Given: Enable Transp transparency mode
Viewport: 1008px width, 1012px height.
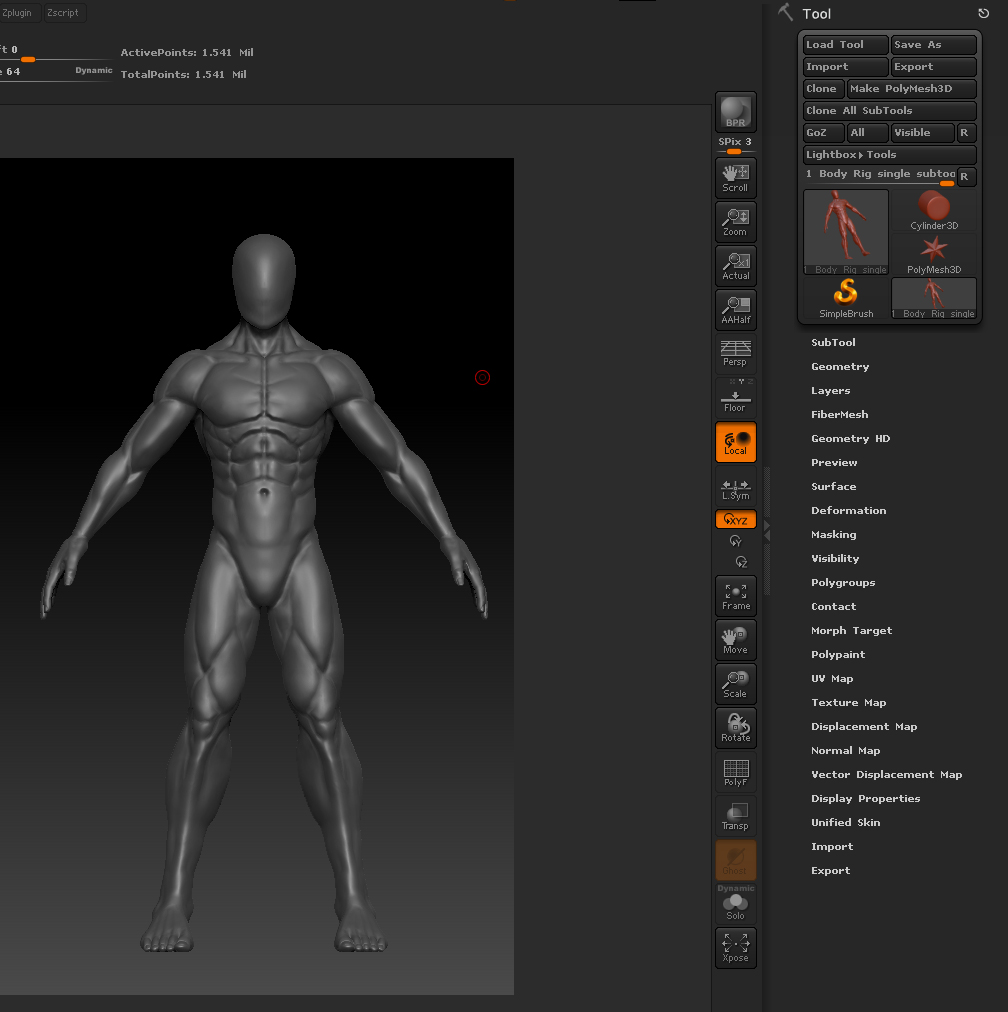Looking at the screenshot, I should [735, 815].
